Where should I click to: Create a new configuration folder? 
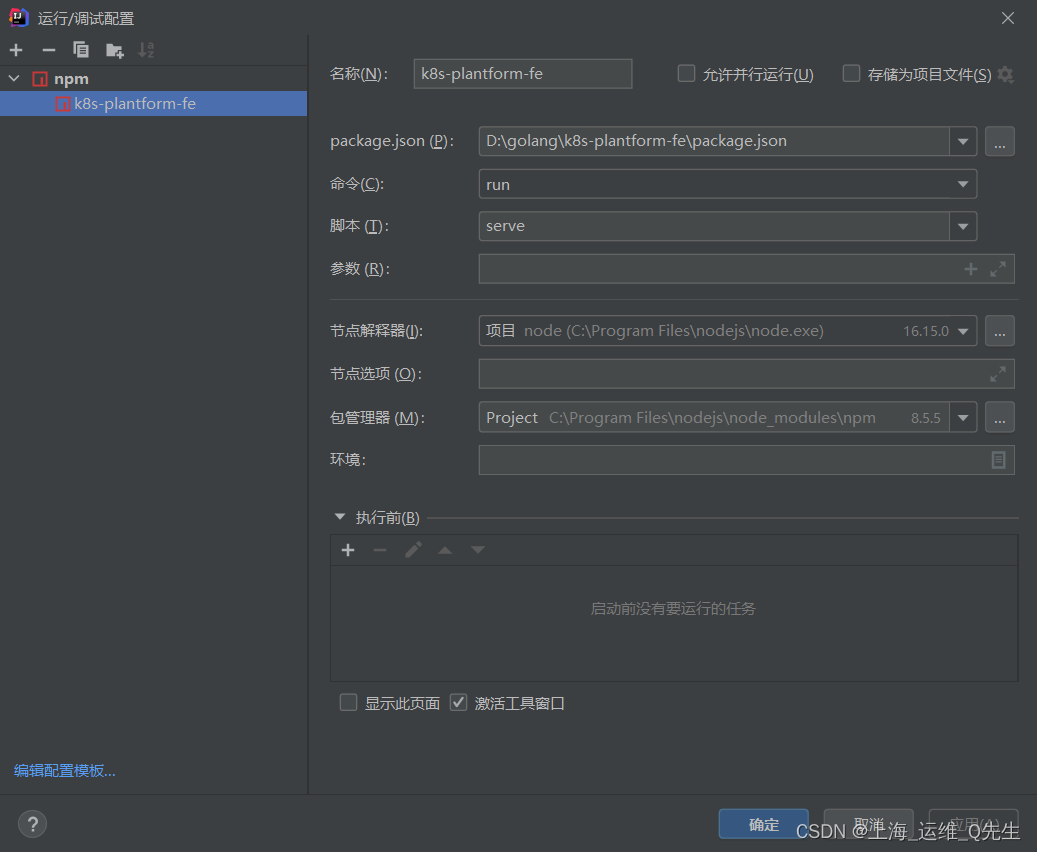point(114,50)
